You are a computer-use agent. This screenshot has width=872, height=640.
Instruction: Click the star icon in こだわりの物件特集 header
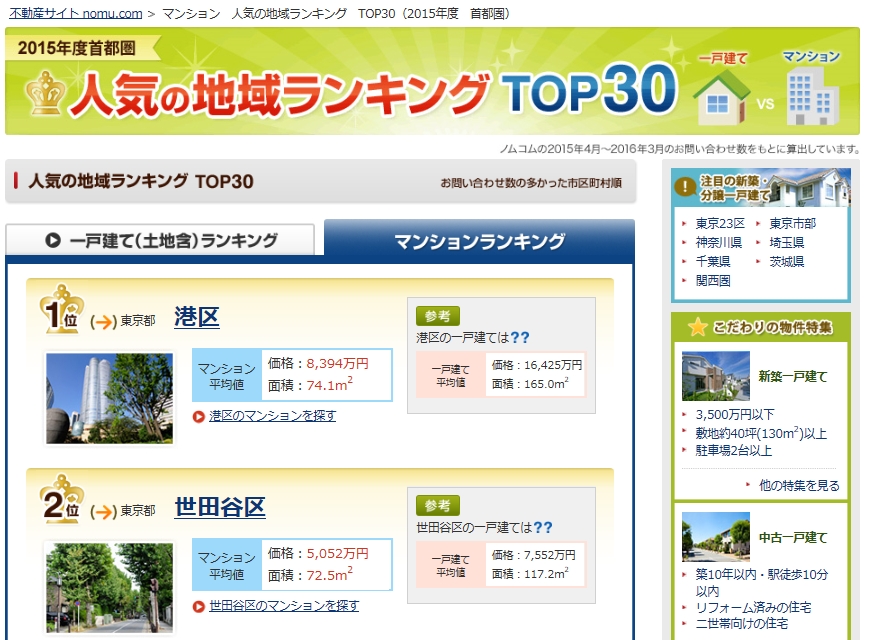click(x=697, y=327)
